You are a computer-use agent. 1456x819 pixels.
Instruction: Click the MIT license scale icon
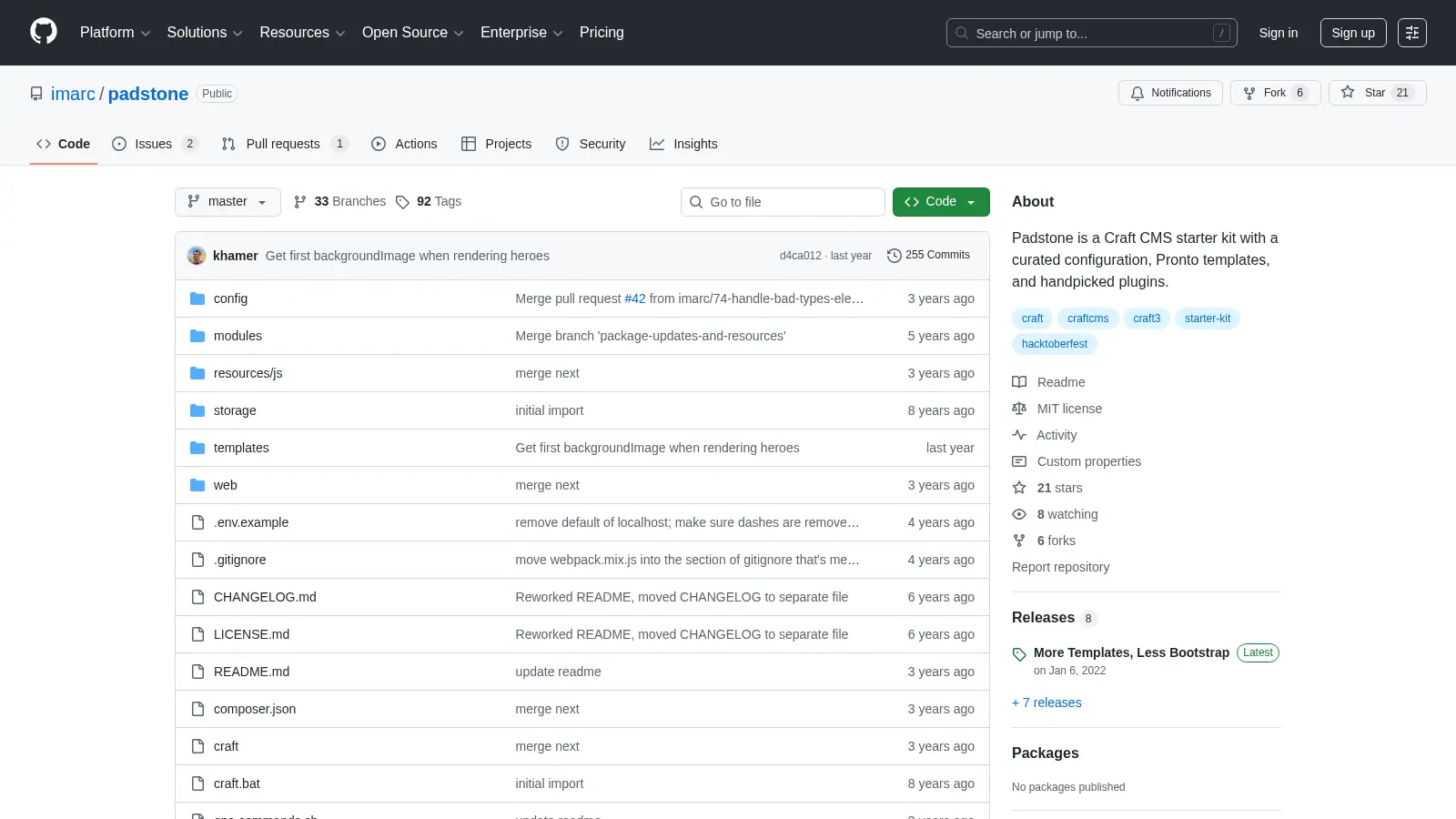[x=1019, y=409]
